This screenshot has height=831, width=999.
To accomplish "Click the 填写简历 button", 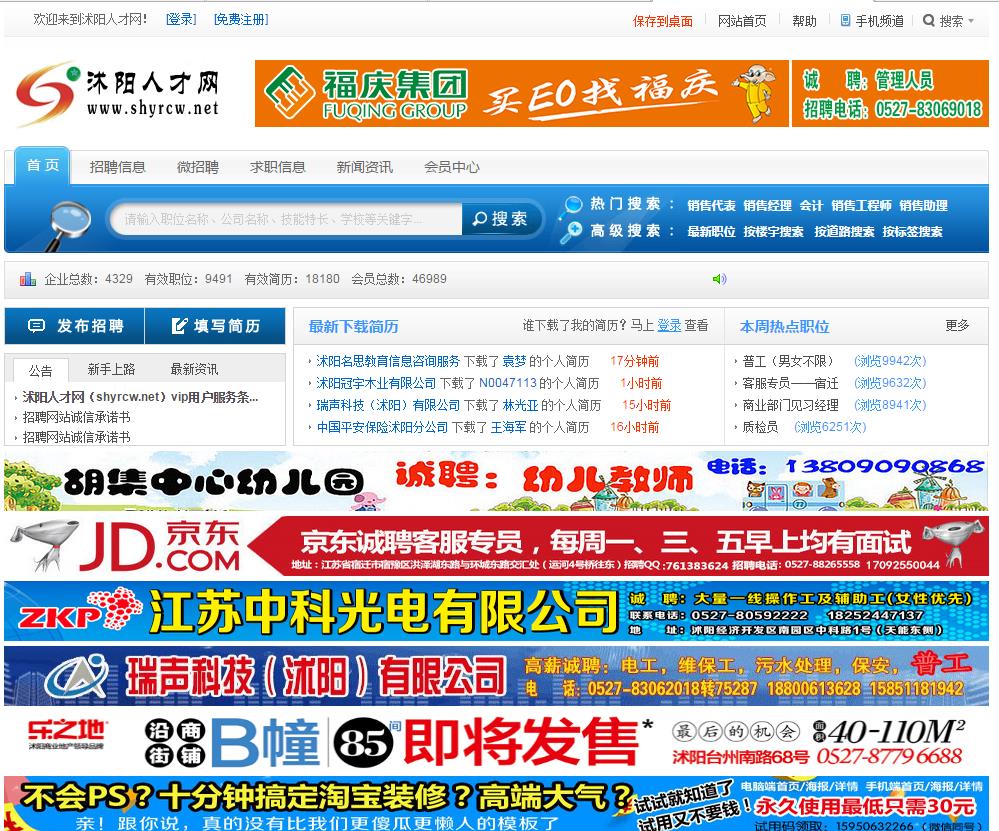I will coord(215,326).
